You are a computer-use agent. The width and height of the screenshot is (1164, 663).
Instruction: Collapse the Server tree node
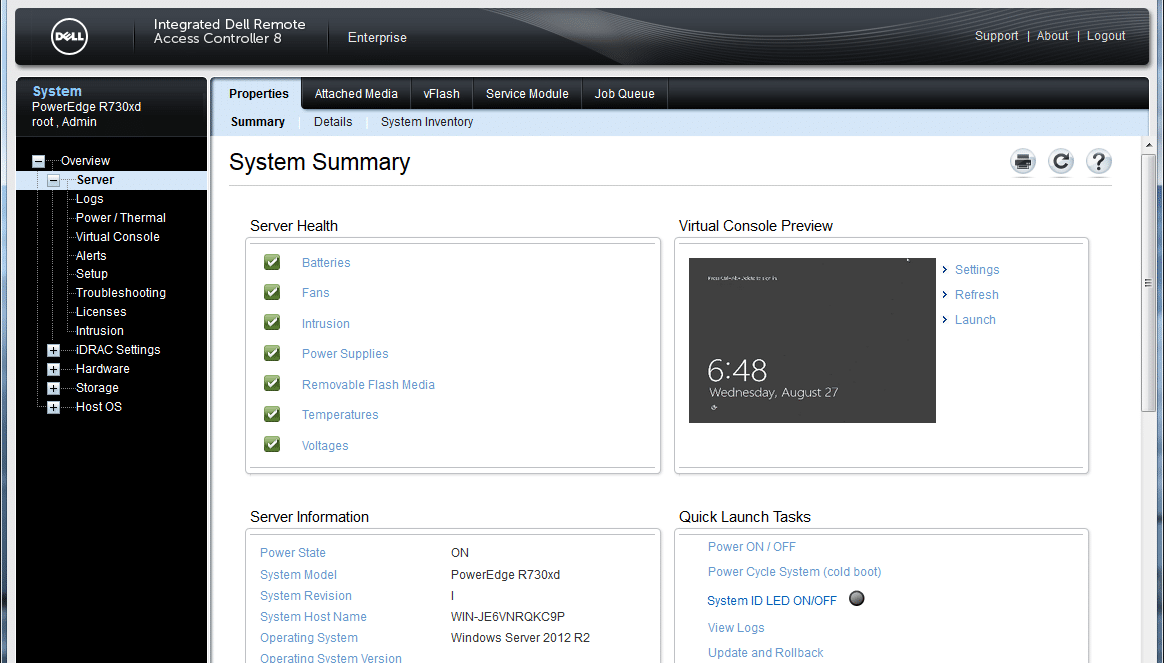(x=53, y=180)
